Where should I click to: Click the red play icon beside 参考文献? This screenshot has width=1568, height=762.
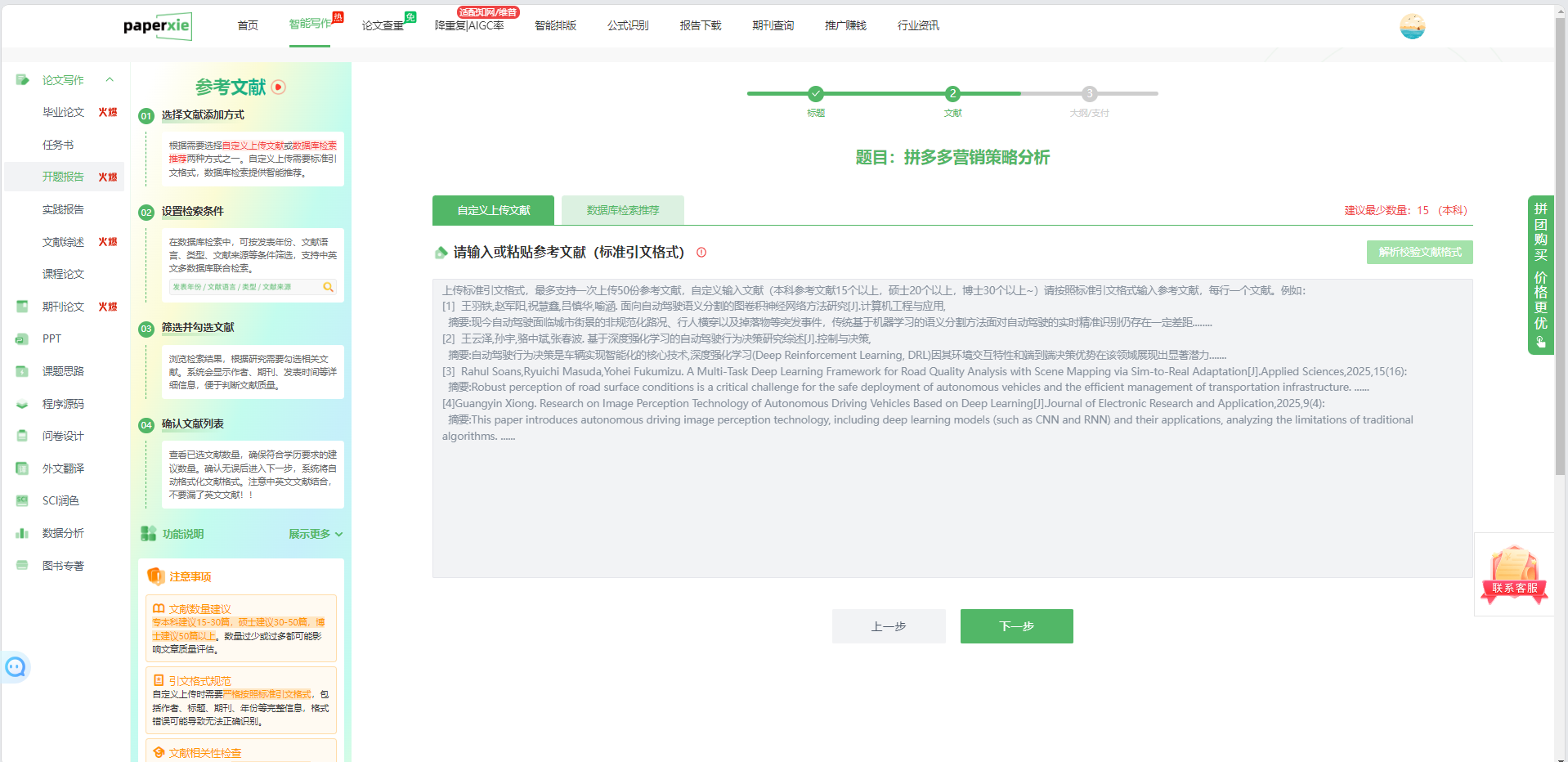279,87
